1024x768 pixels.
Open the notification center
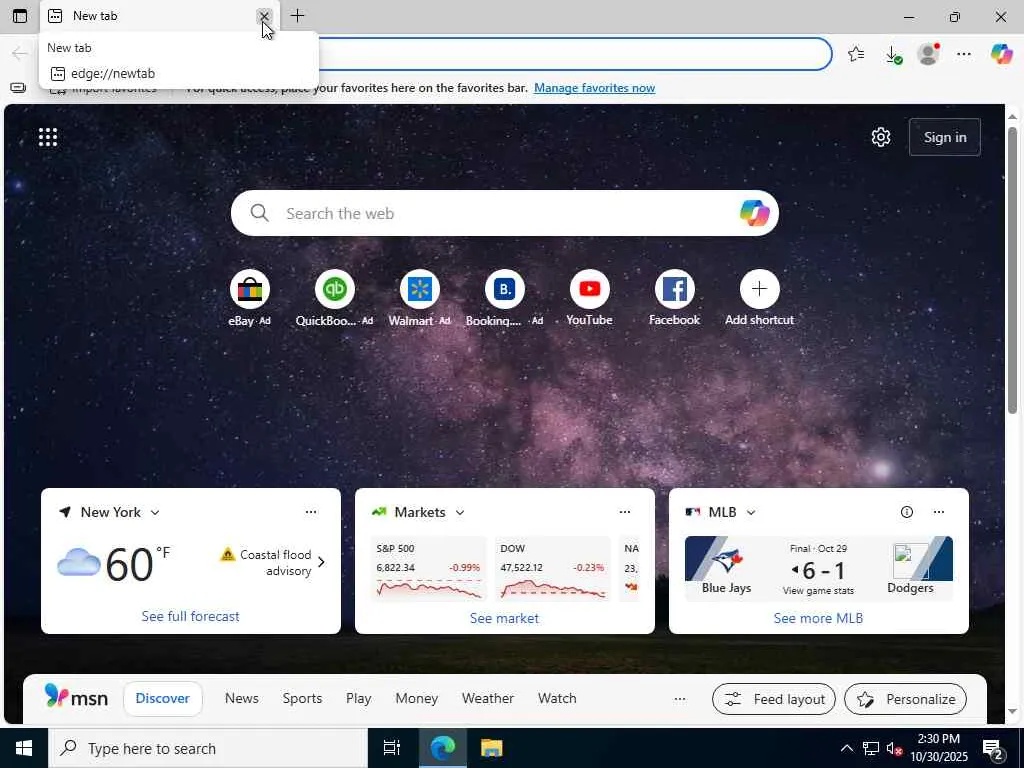993,748
